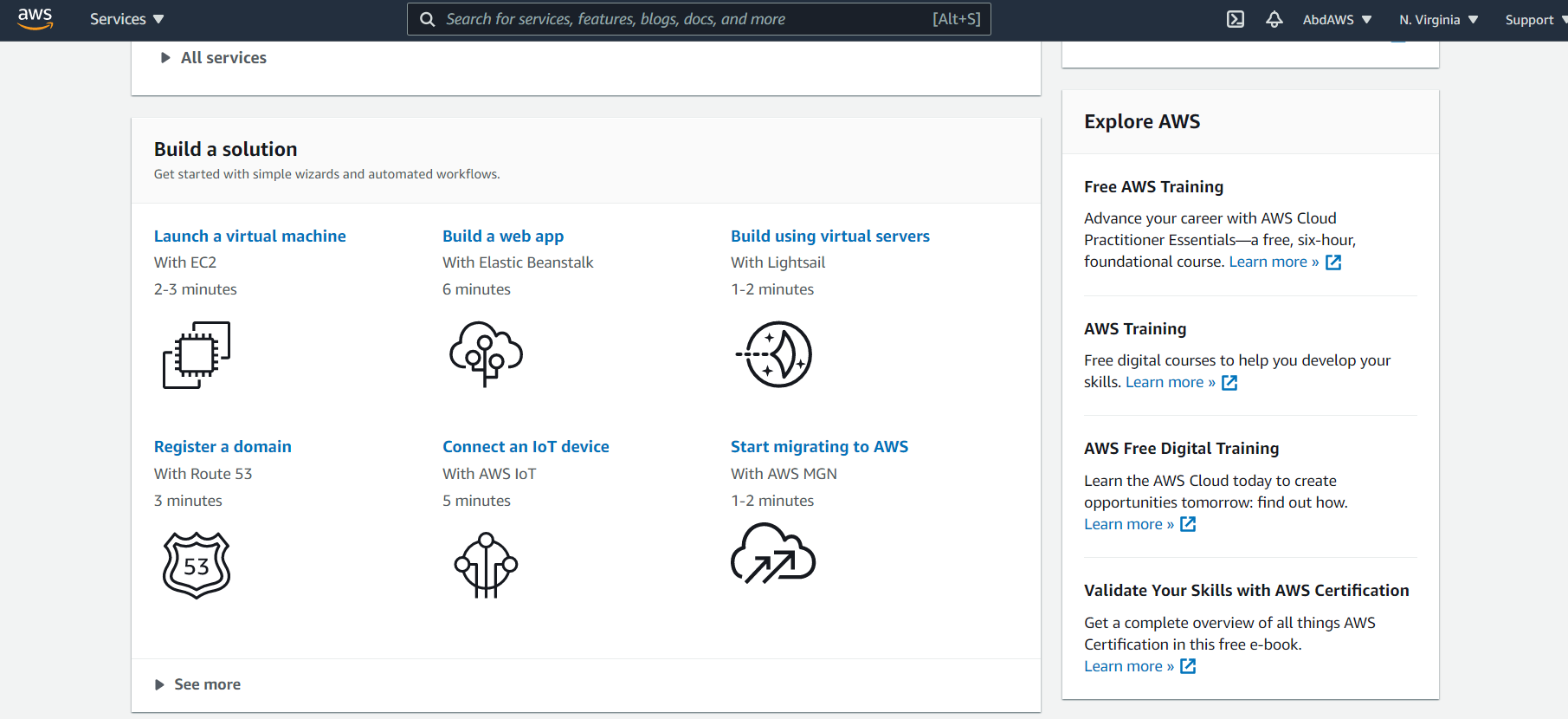The width and height of the screenshot is (1568, 719).
Task: Click Learn more under AWS Certification
Action: (x=1129, y=666)
